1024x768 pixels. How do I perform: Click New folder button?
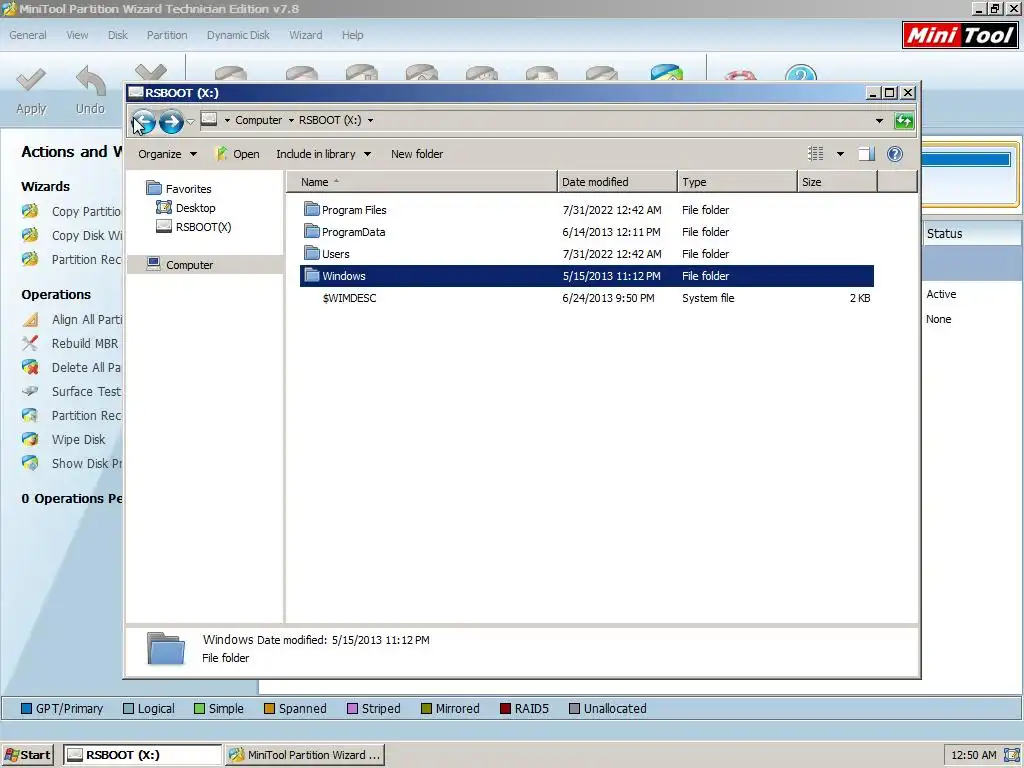click(417, 154)
